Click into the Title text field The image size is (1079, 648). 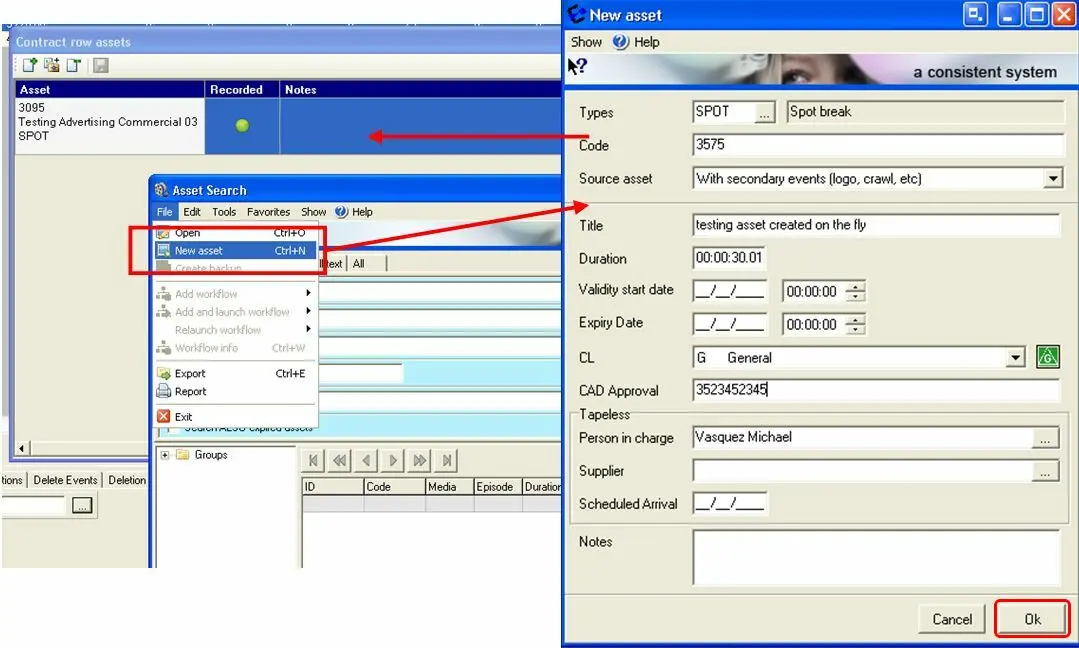point(875,225)
